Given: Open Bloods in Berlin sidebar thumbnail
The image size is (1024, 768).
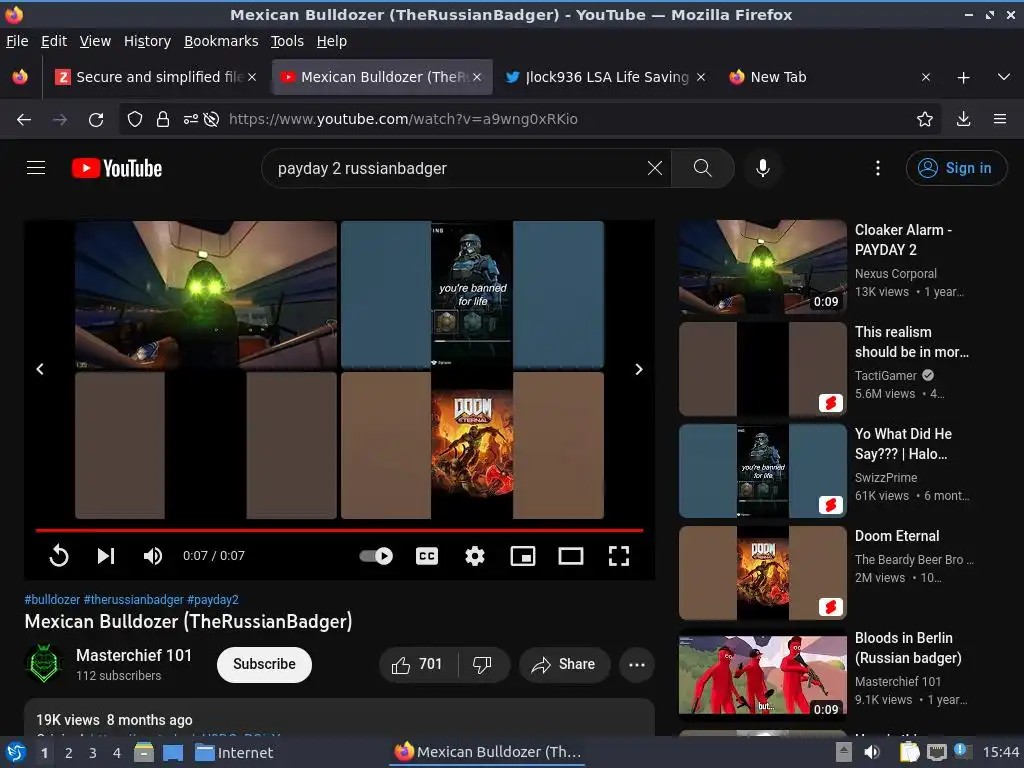Looking at the screenshot, I should click(763, 675).
